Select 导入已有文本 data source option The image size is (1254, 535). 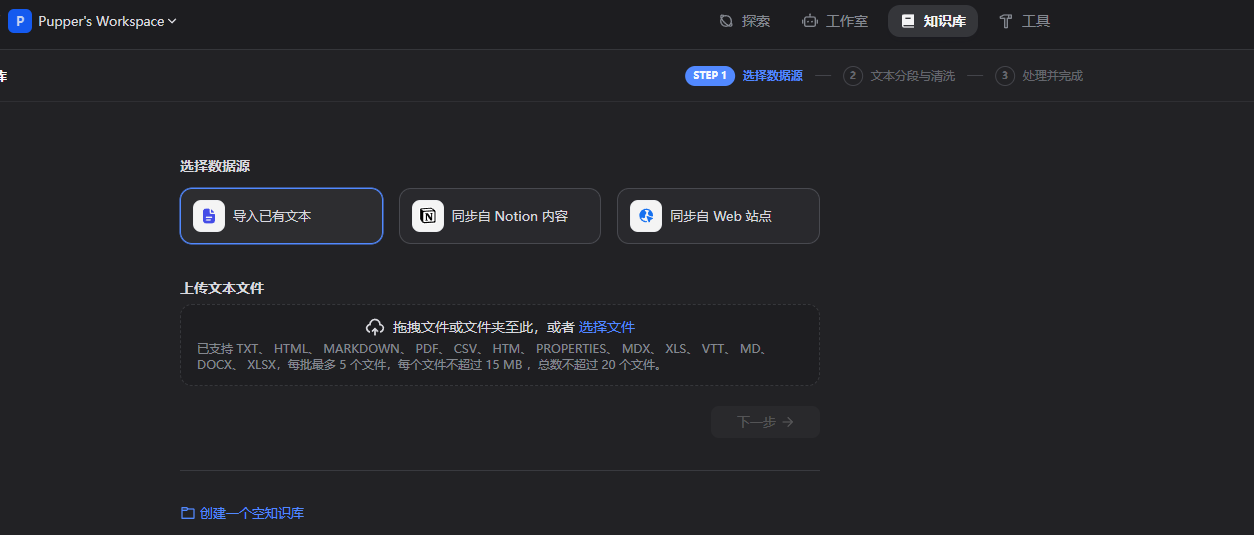click(x=281, y=216)
